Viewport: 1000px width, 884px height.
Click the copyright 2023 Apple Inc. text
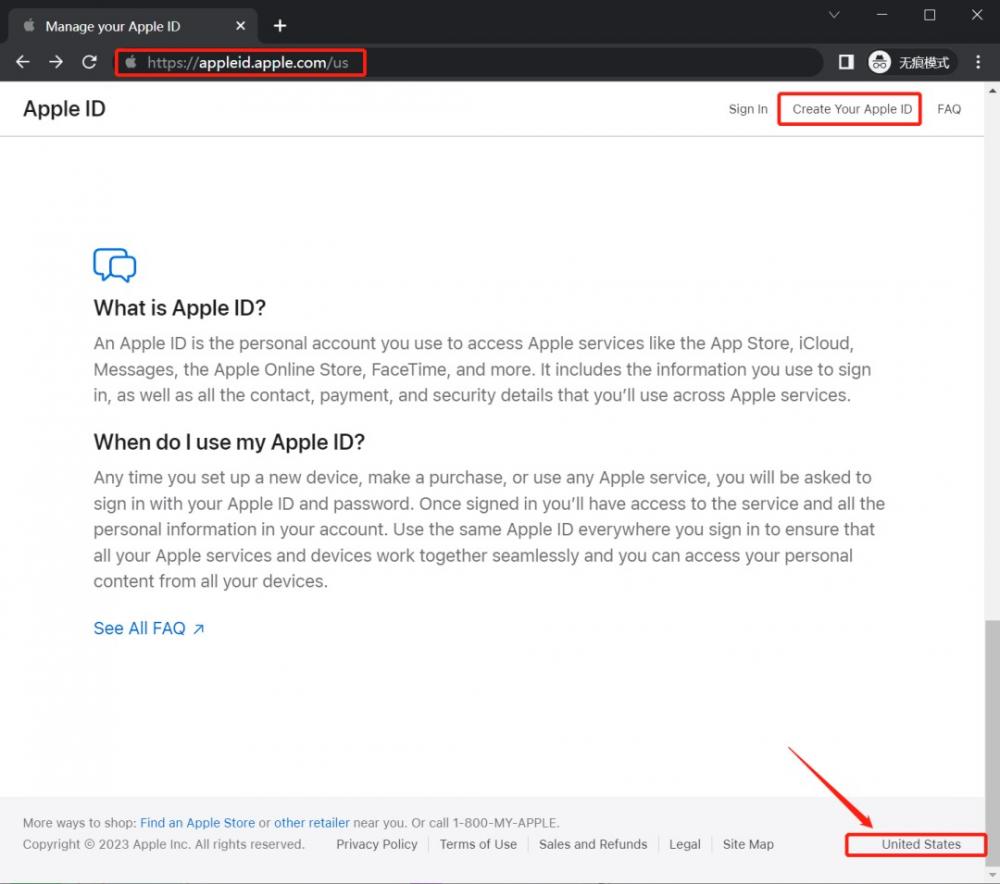(x=163, y=844)
